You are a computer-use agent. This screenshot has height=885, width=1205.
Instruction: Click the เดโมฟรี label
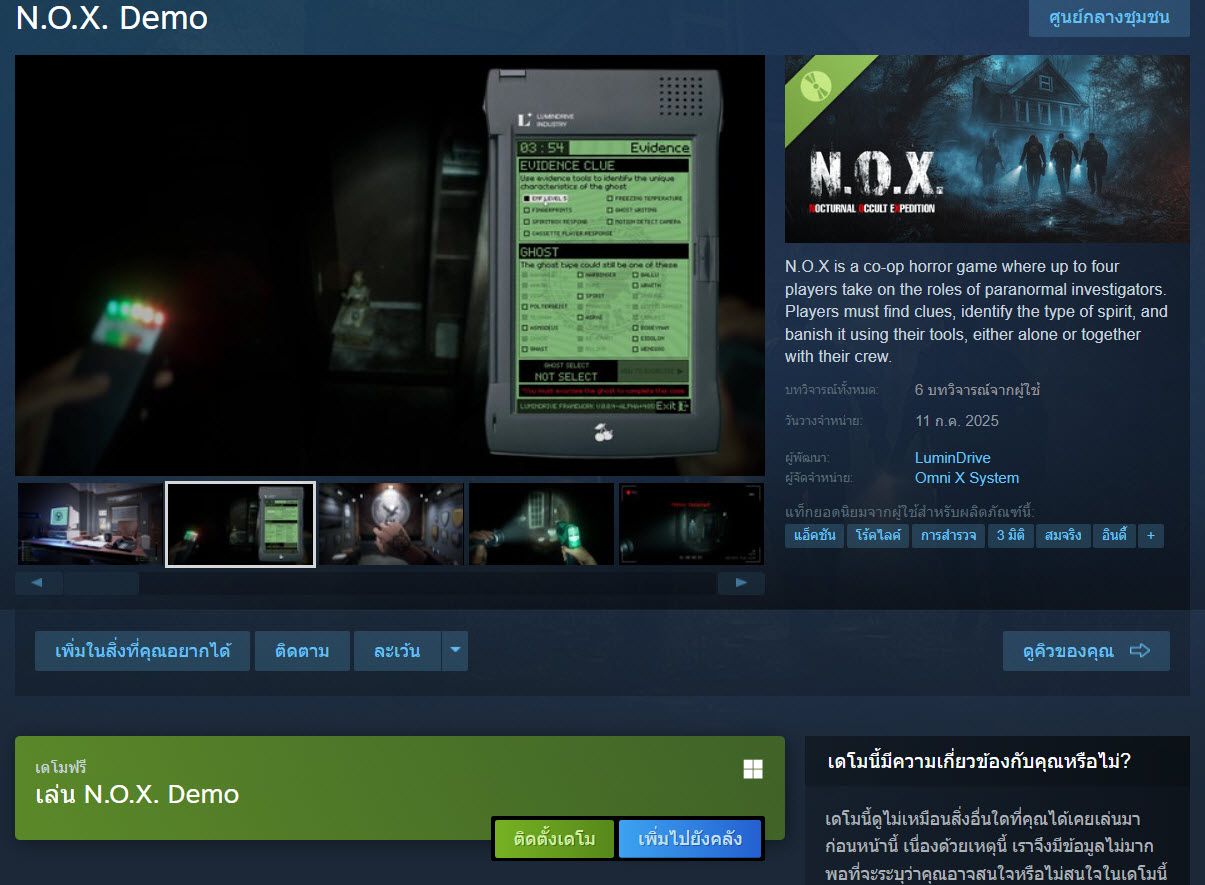[x=61, y=767]
